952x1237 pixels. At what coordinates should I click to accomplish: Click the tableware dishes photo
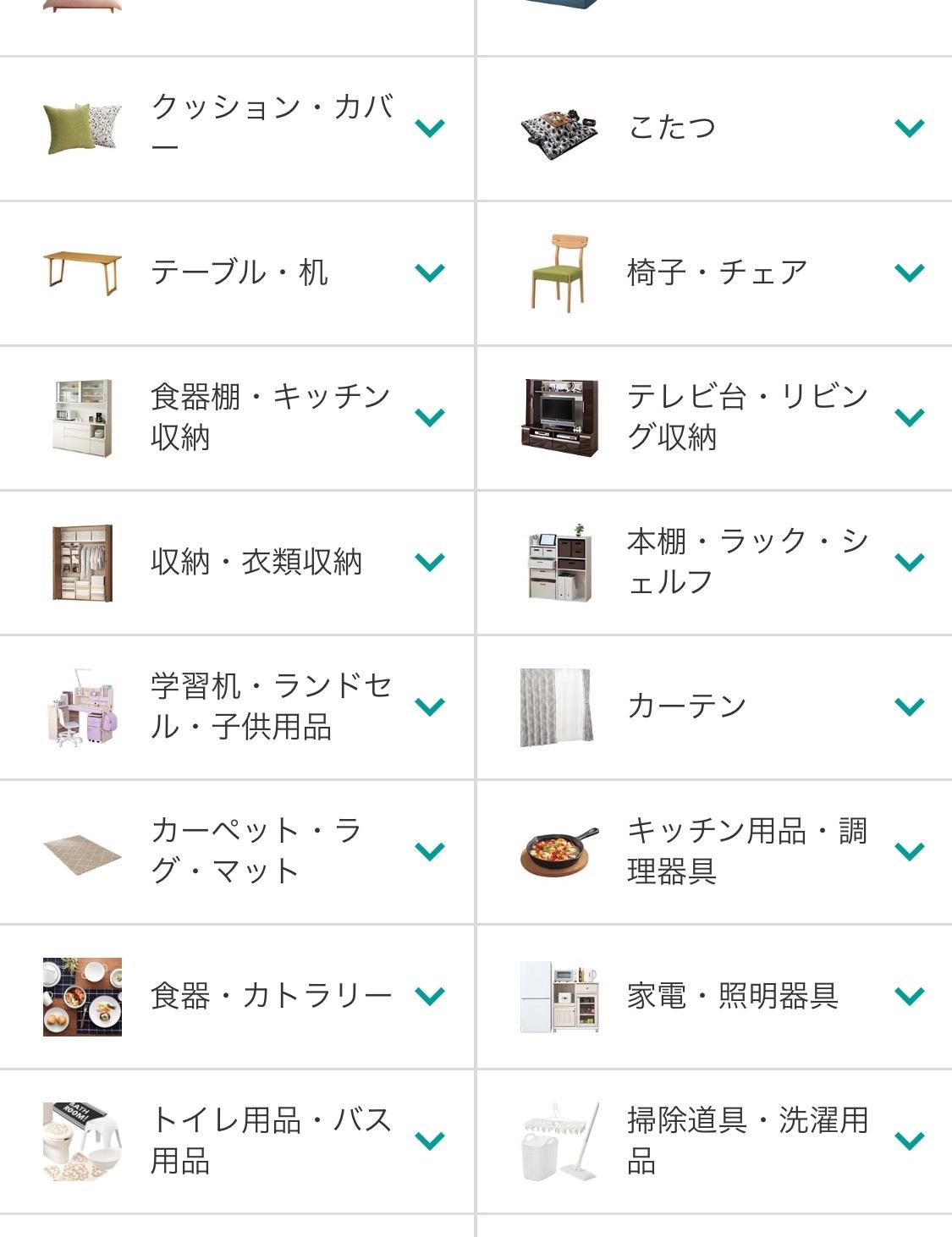point(82,997)
